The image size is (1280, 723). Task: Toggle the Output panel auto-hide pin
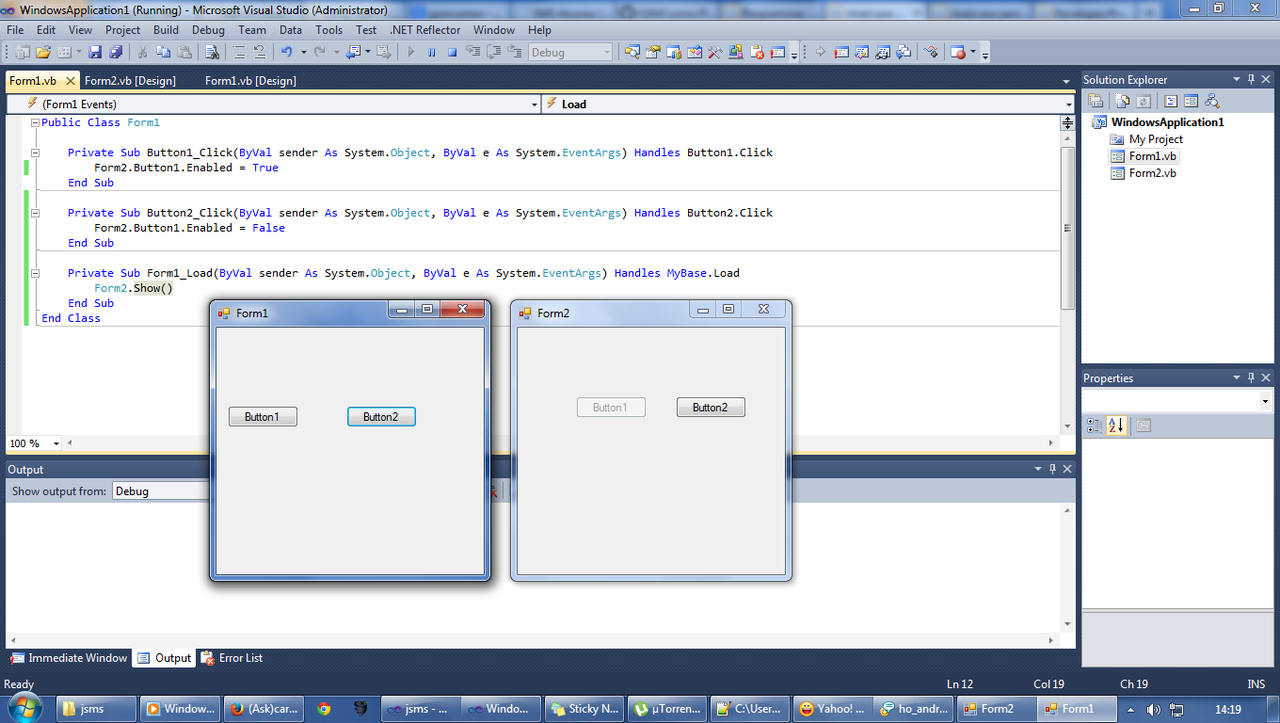coord(1052,469)
